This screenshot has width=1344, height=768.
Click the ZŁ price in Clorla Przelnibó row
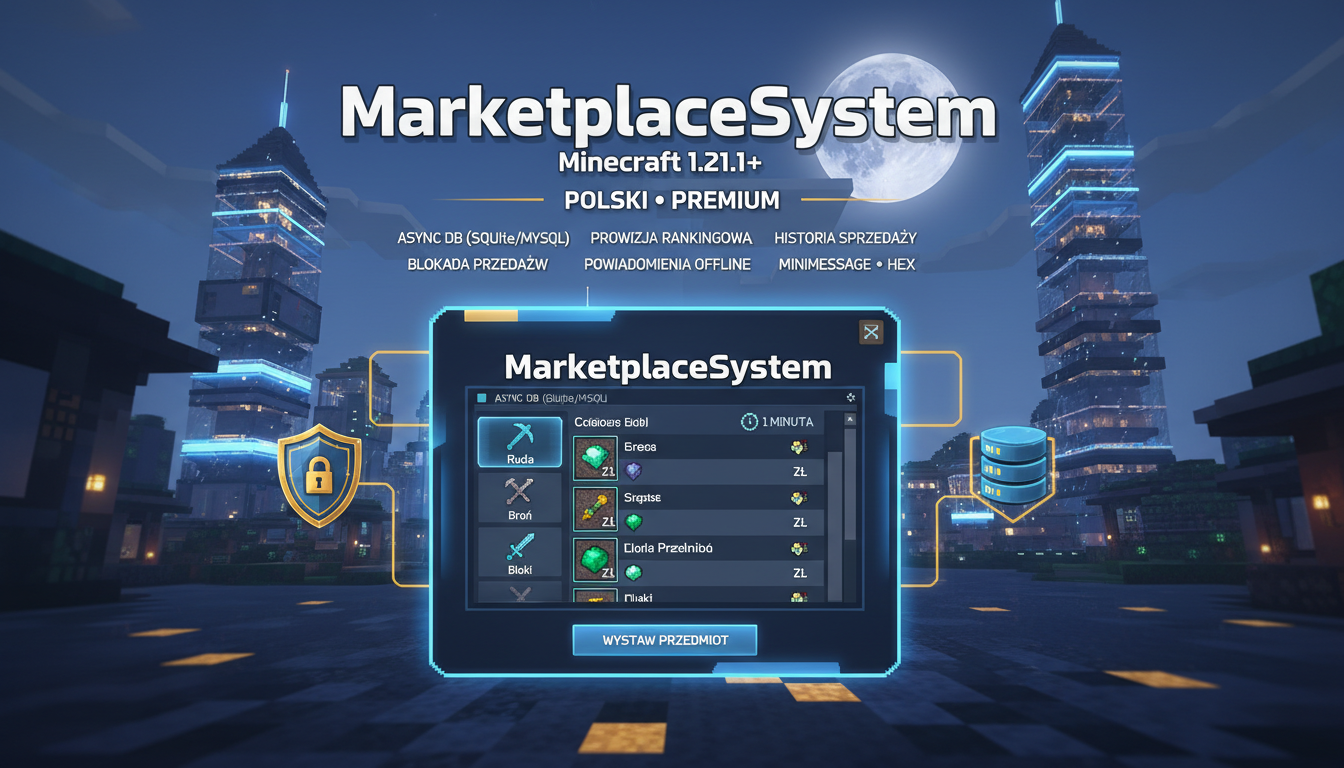click(800, 574)
